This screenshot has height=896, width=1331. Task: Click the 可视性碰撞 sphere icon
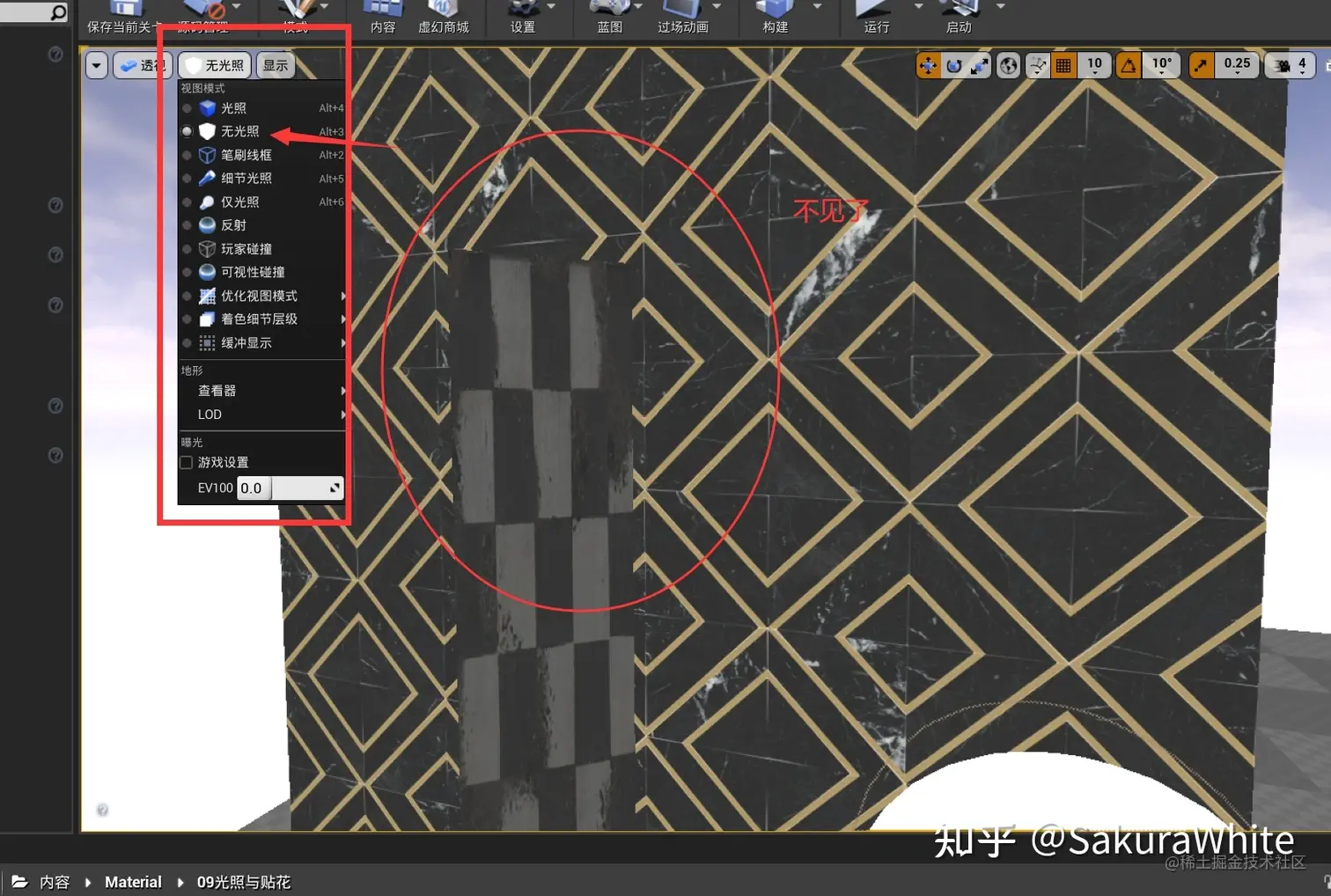[208, 272]
